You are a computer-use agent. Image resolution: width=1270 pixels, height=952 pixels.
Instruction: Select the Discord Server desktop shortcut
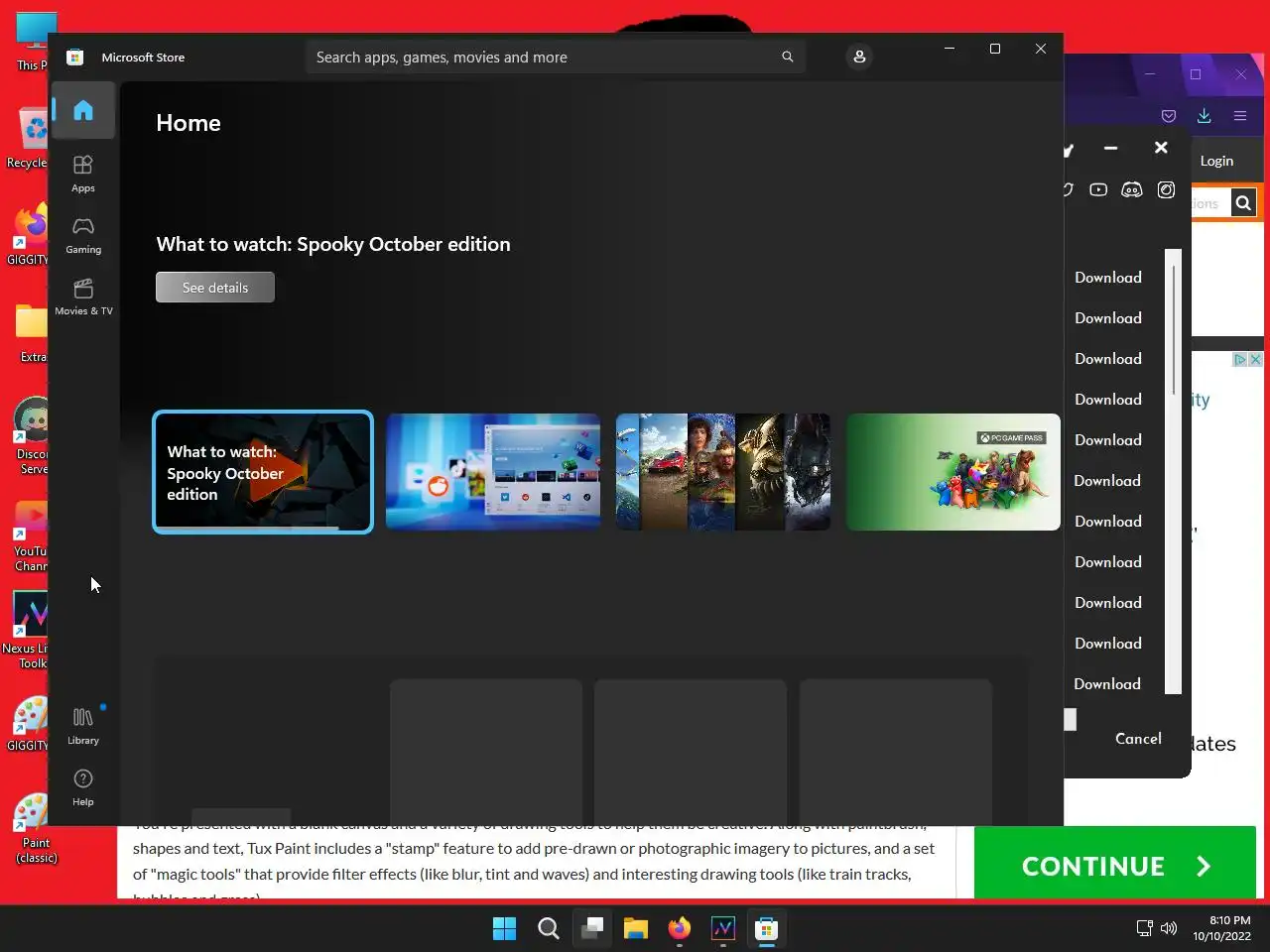(x=30, y=436)
